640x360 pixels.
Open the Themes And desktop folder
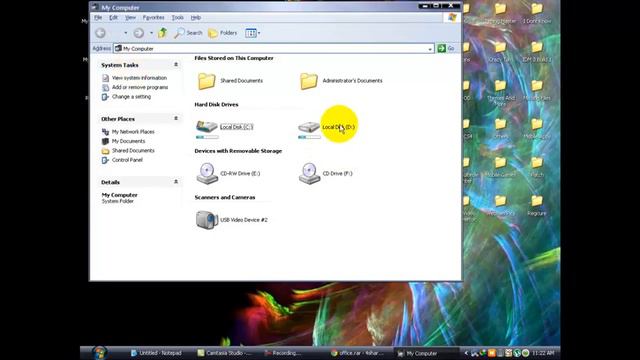tap(501, 92)
